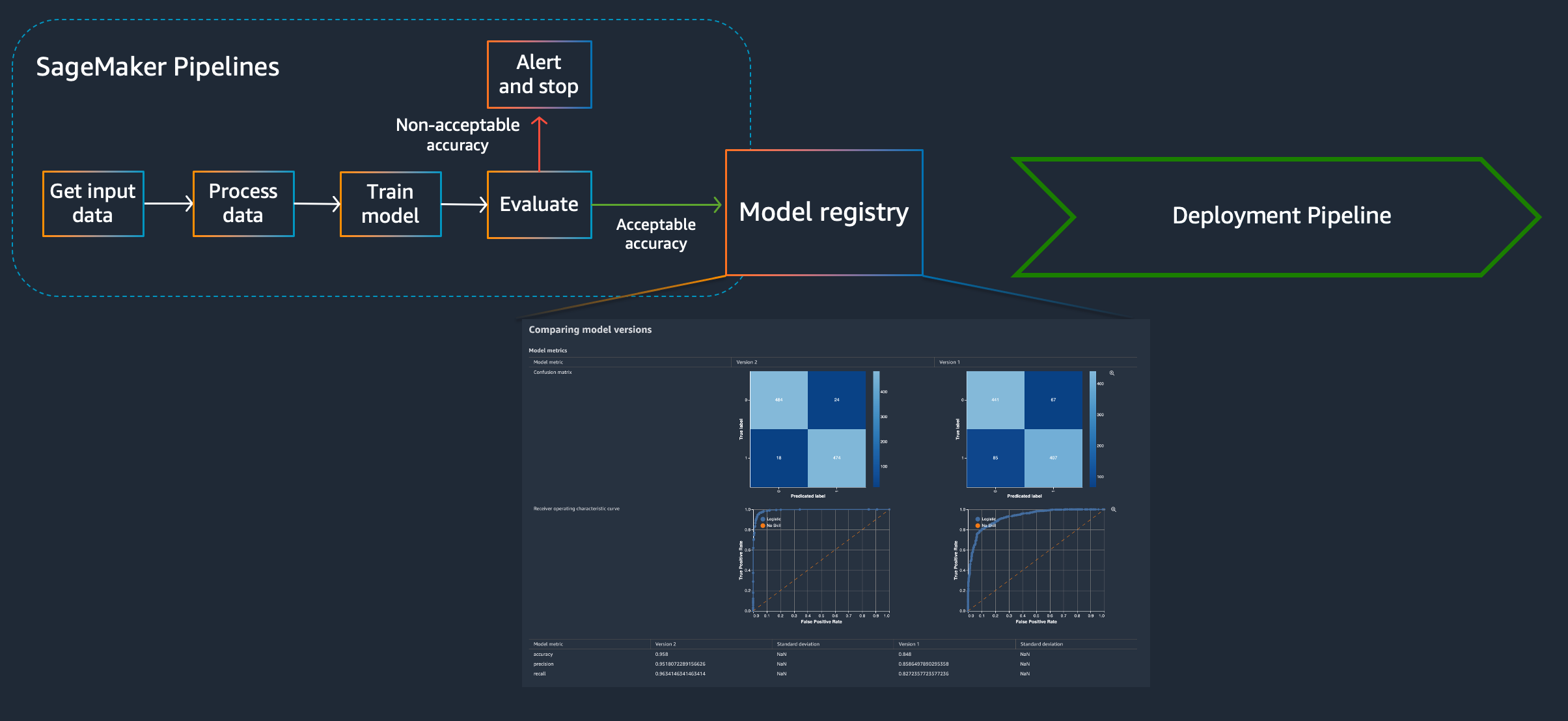This screenshot has width=1568, height=721.
Task: Click Logistic legend marker in Version 2 ROC
Action: [763, 519]
